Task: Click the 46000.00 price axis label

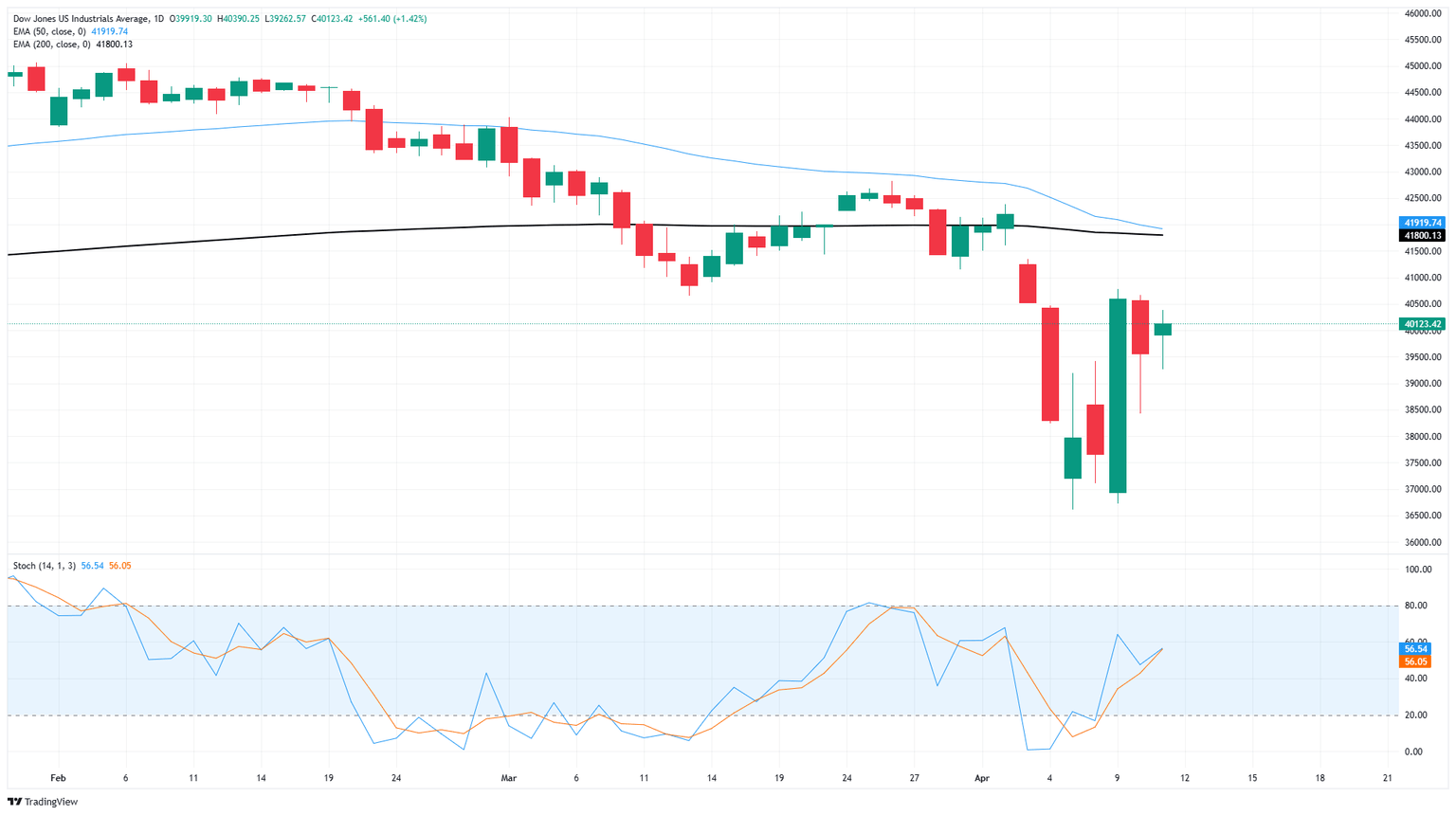Action: pyautogui.click(x=1424, y=13)
